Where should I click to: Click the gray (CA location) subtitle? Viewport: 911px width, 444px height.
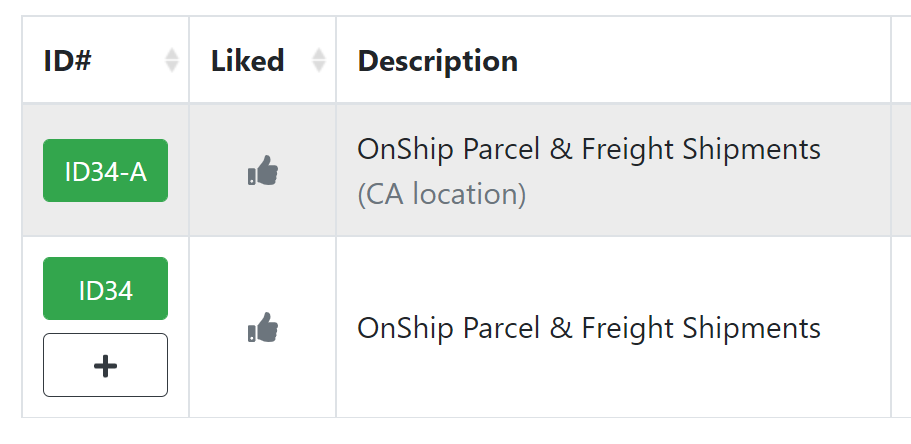click(442, 194)
